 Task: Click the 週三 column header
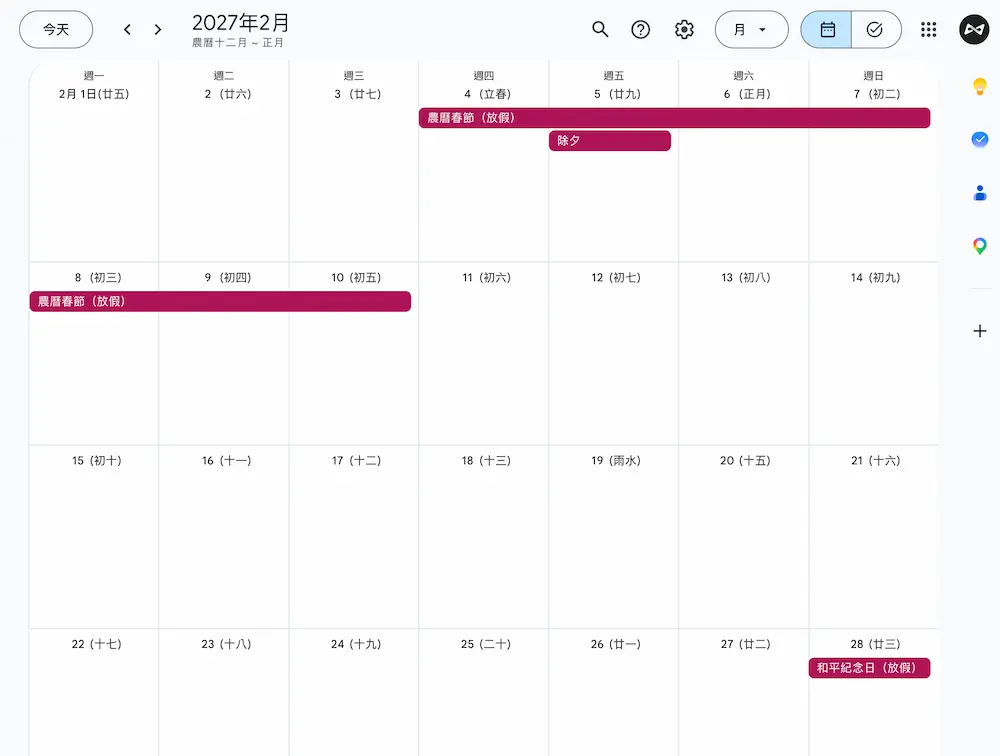tap(353, 76)
